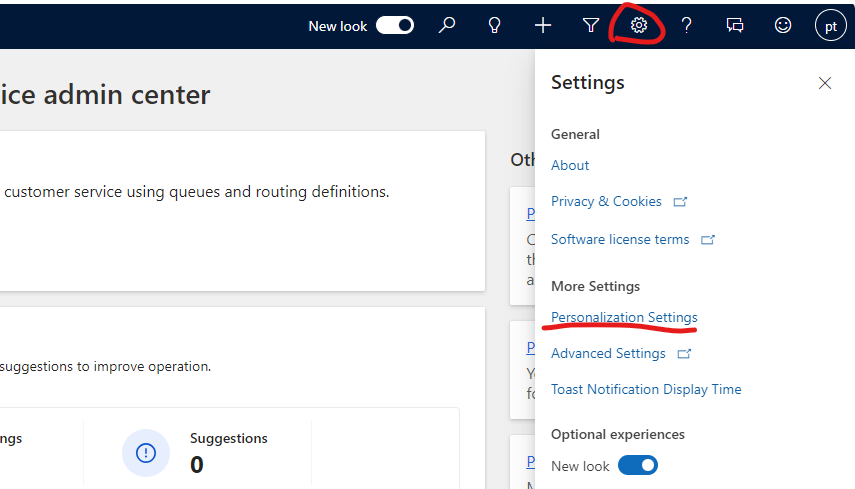855x489 pixels.
Task: Click the 'General' section heading
Action: tap(575, 134)
